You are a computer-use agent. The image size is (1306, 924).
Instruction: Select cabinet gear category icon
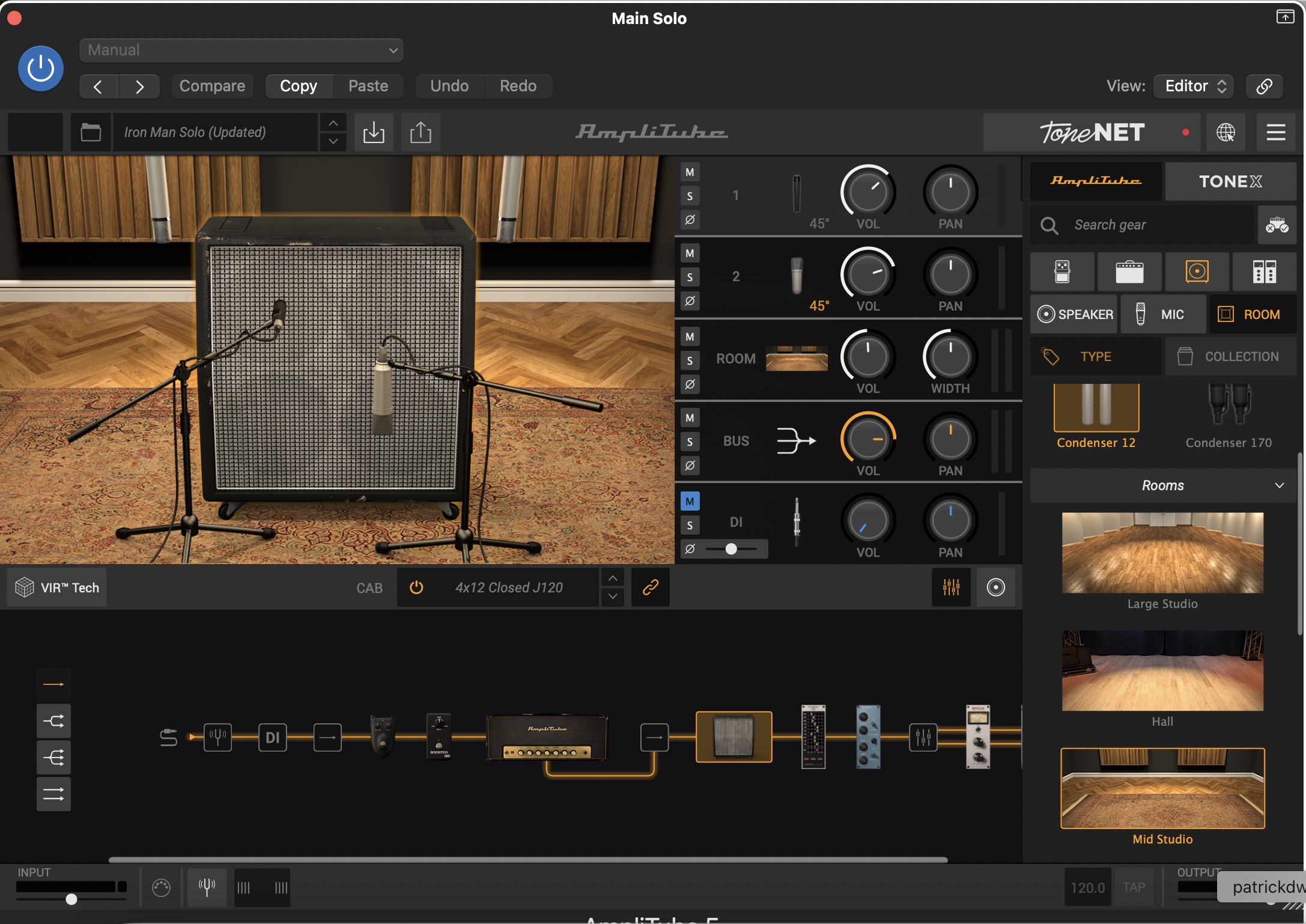point(1197,272)
